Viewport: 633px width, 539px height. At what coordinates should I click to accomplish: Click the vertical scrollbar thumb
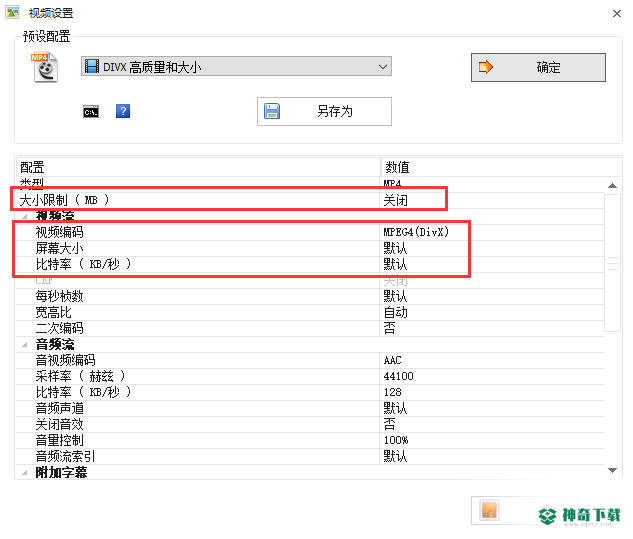point(612,263)
